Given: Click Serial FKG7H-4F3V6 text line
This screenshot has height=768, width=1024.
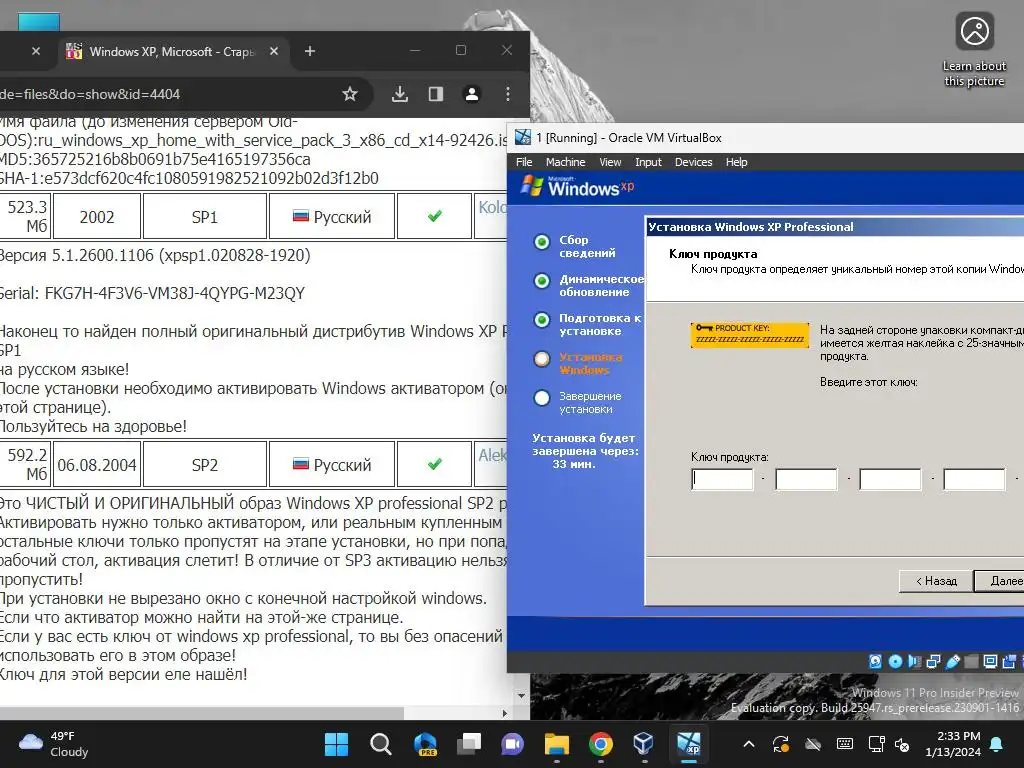Looking at the screenshot, I should pyautogui.click(x=152, y=293).
